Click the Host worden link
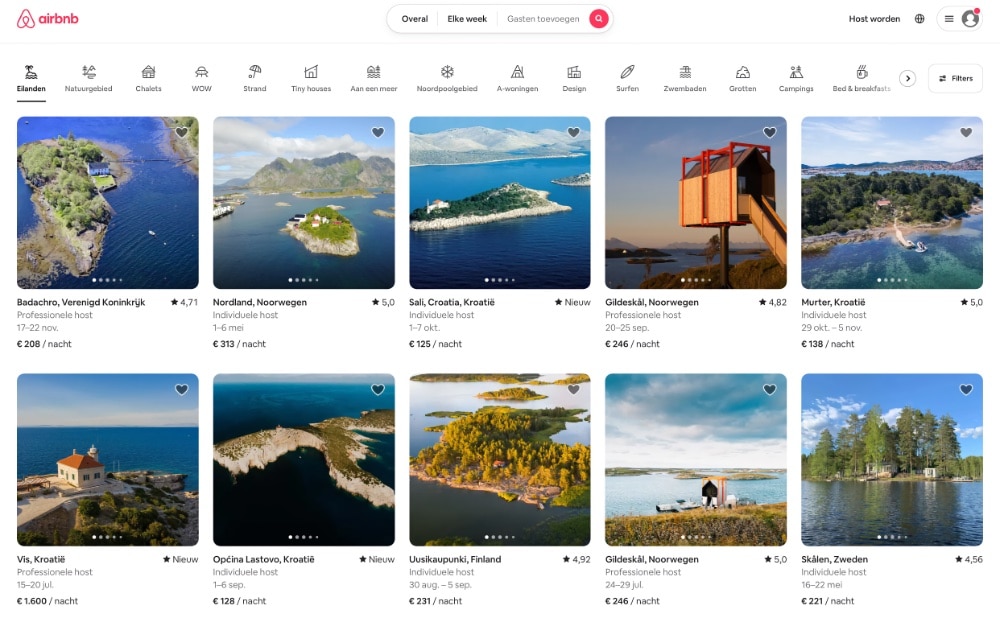 click(x=874, y=18)
